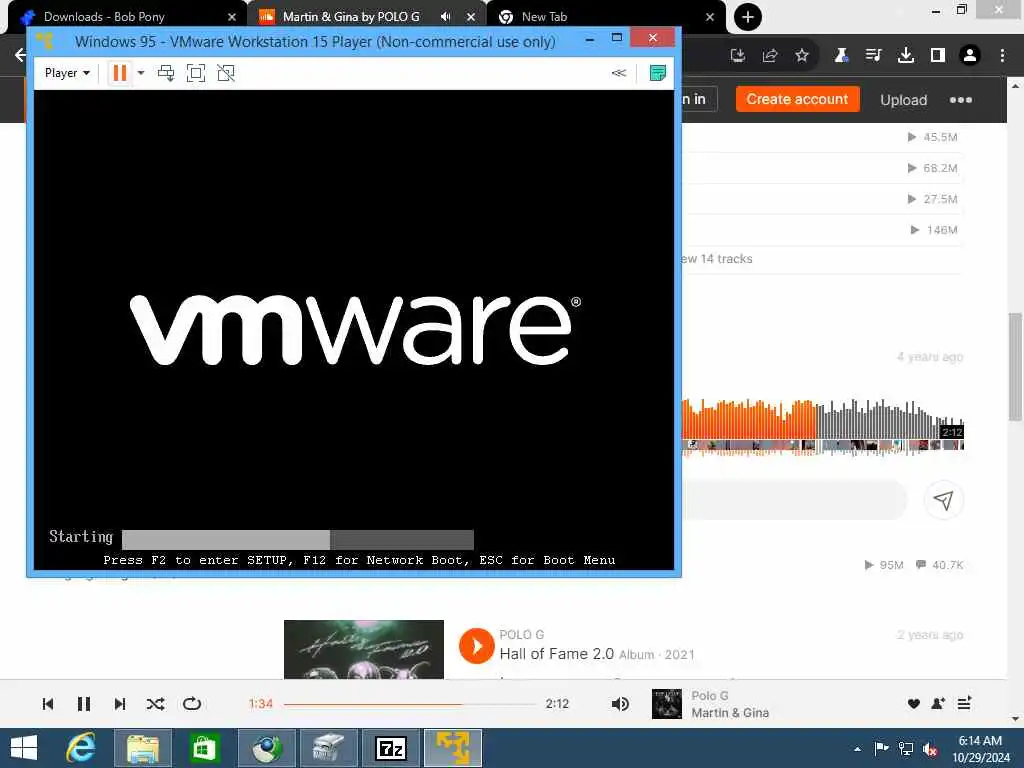Viewport: 1024px width, 768px height.
Task: Click the track row with 146M plays
Action: click(823, 230)
